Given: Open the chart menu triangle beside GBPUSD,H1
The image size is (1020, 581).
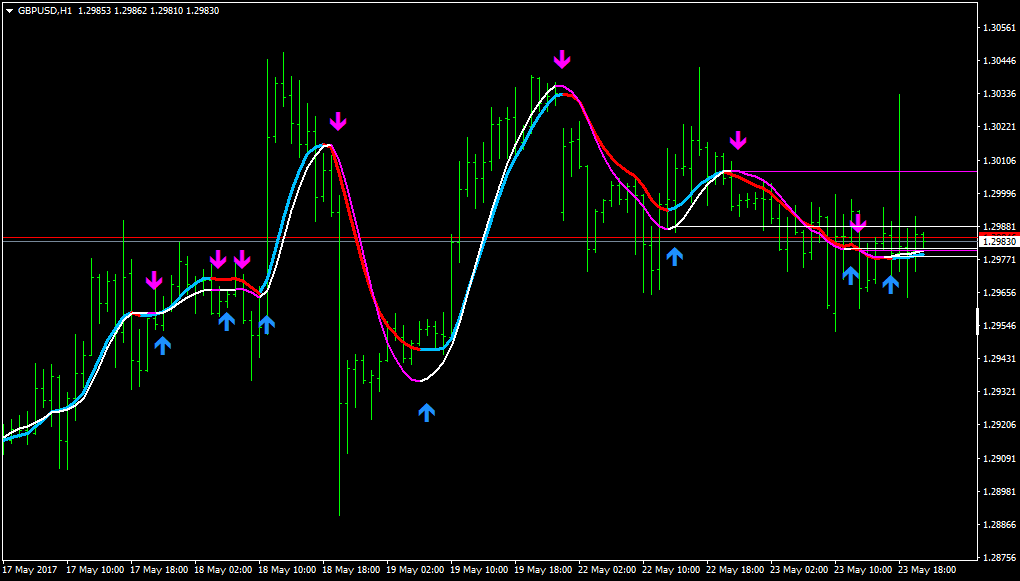Looking at the screenshot, I should pos(9,11).
